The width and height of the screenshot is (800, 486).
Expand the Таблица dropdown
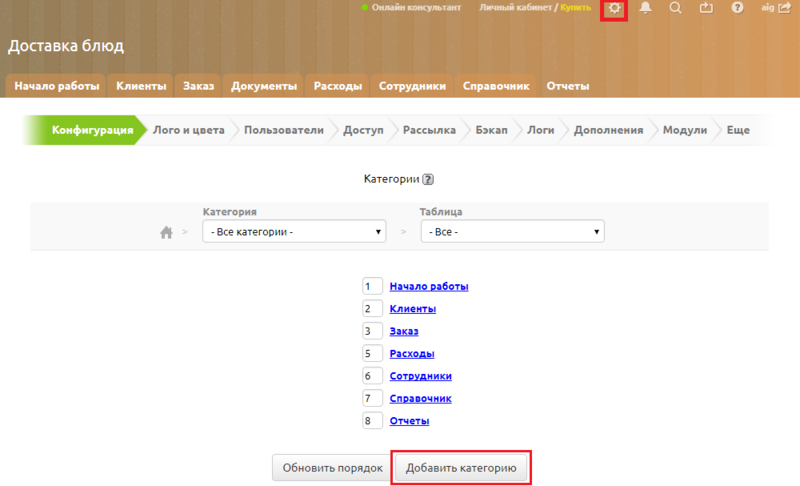[x=512, y=231]
